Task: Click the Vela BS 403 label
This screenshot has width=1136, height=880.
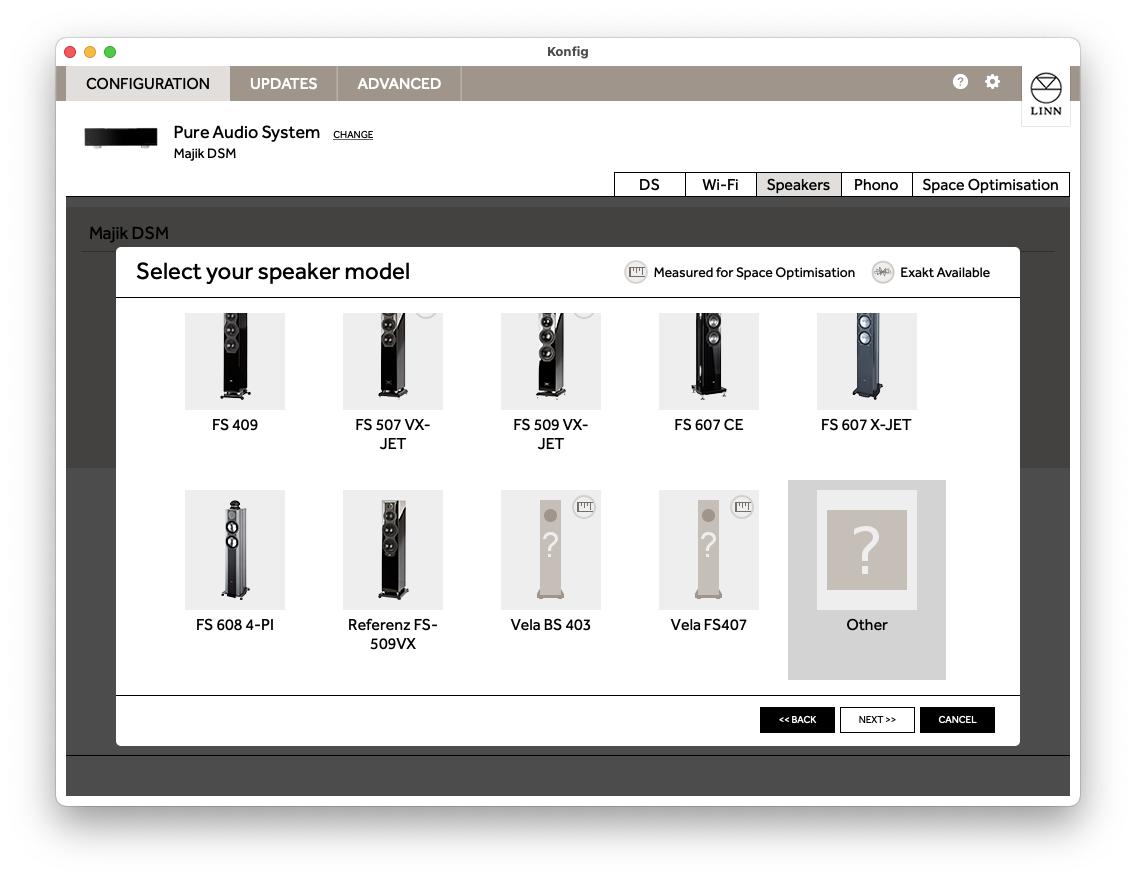Action: [x=551, y=625]
